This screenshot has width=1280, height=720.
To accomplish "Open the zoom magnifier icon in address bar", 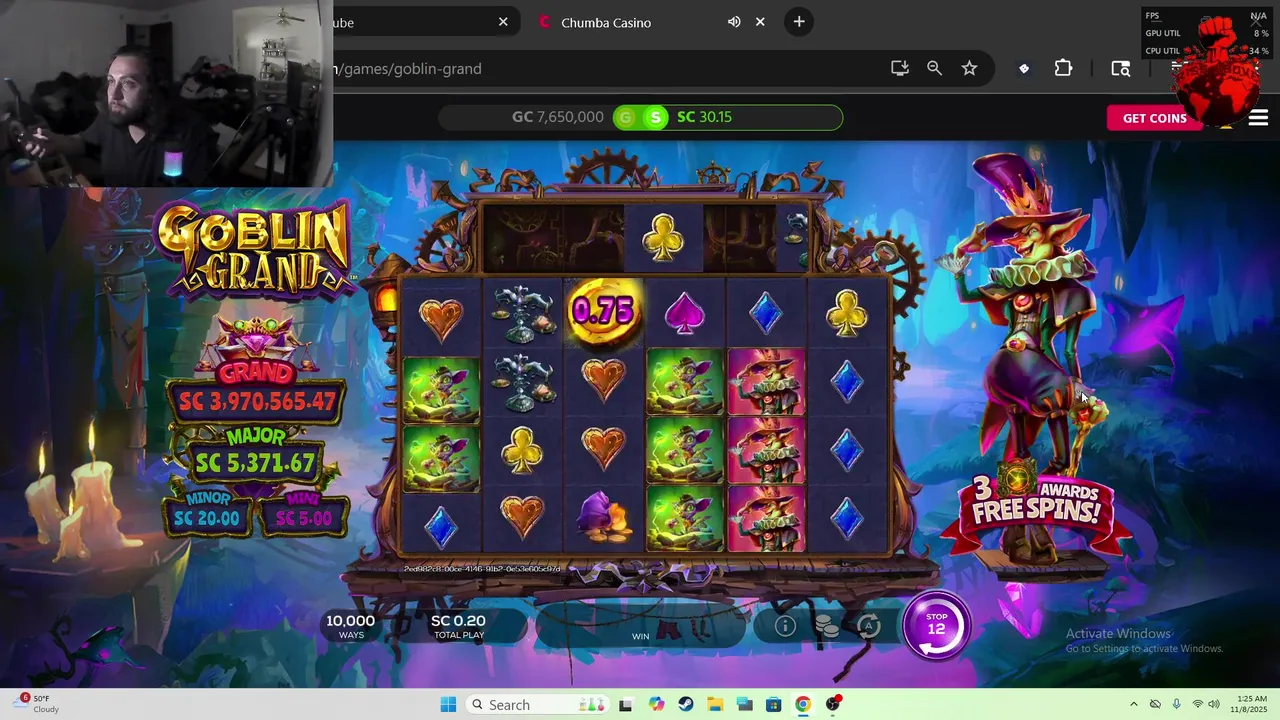I will [x=934, y=68].
